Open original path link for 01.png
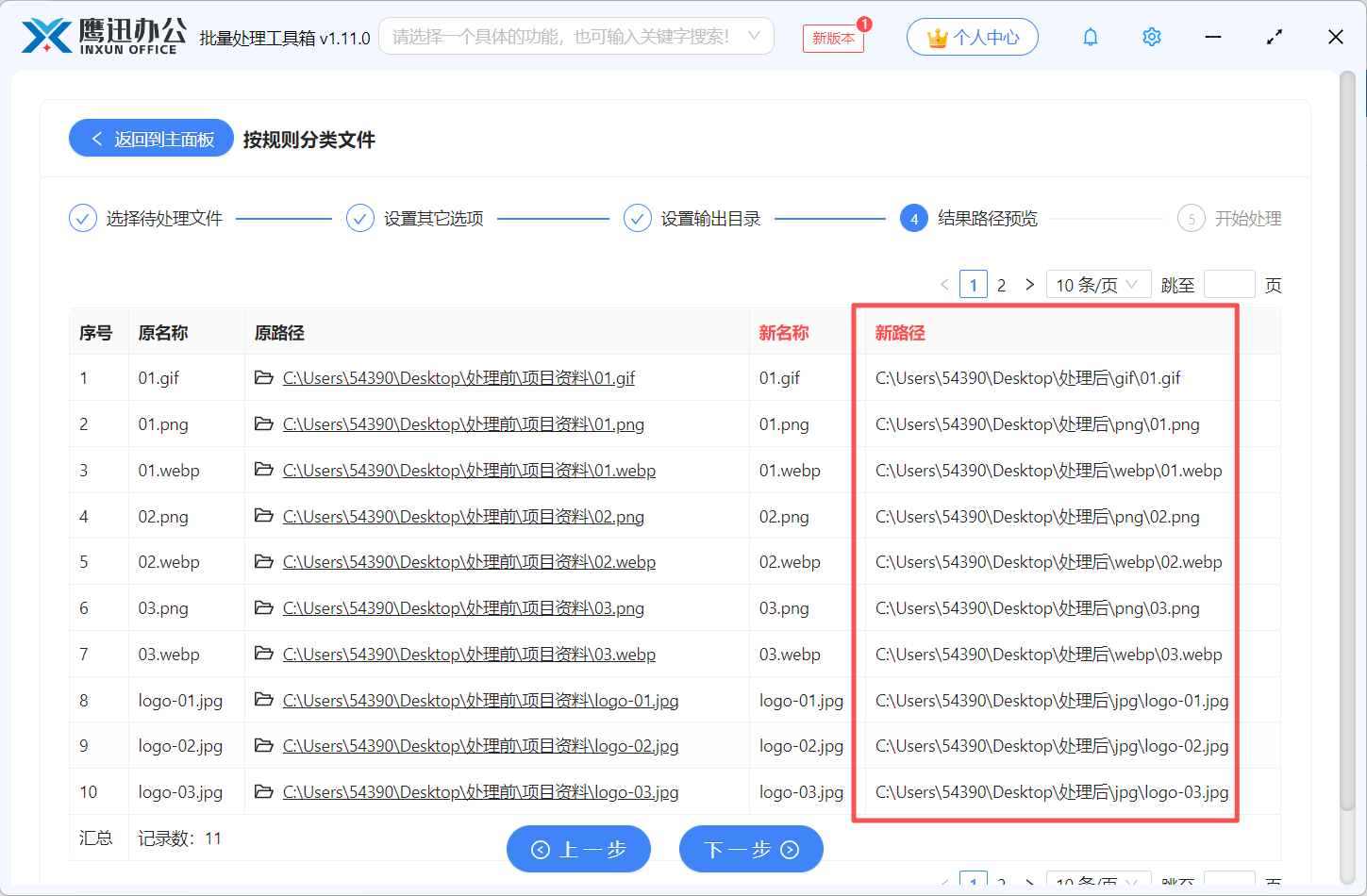This screenshot has width=1367, height=896. (x=463, y=424)
